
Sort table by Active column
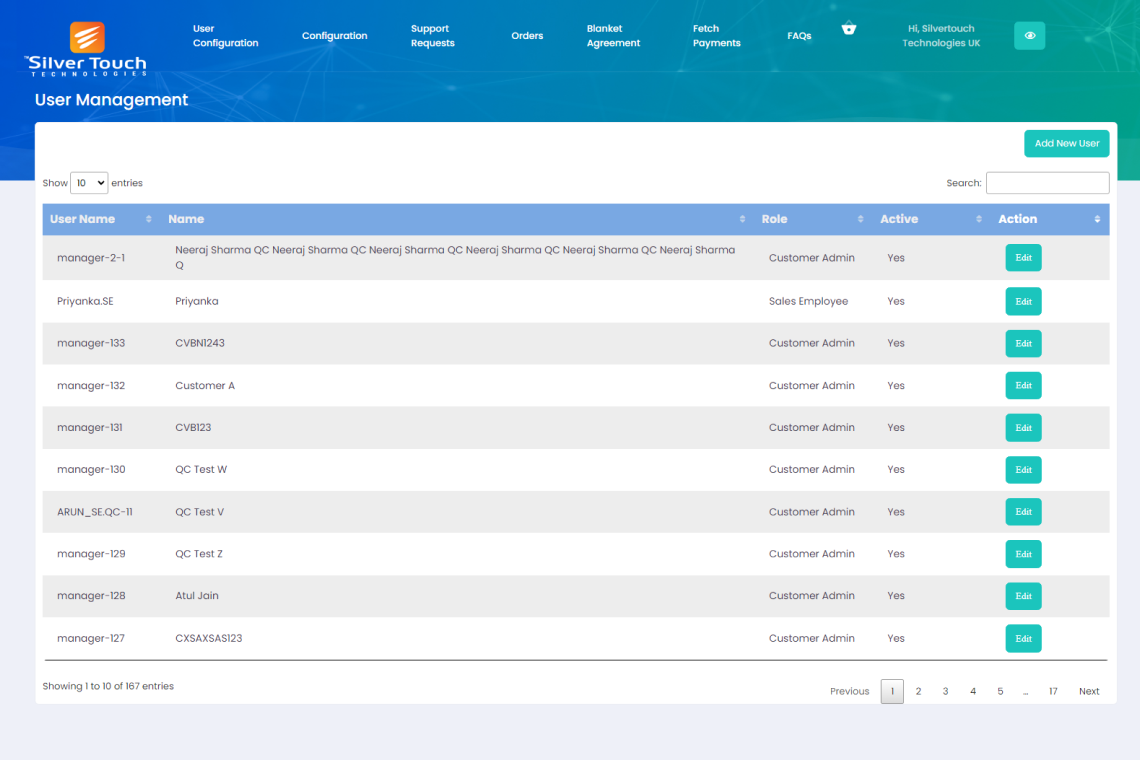pyautogui.click(x=931, y=219)
